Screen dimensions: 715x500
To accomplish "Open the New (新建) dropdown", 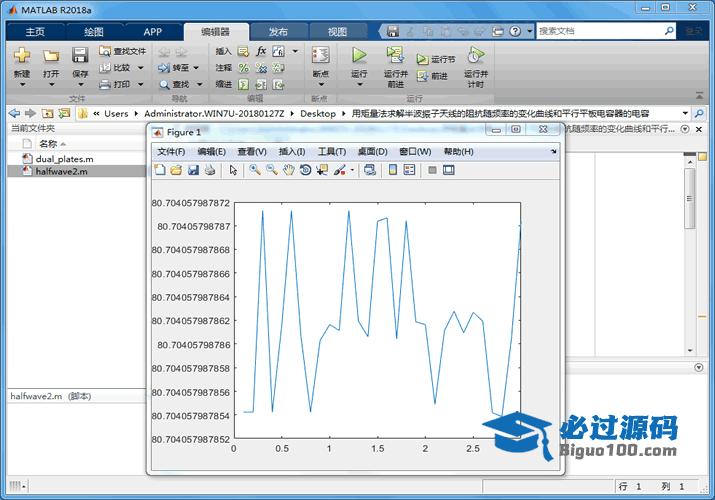I will [22, 74].
